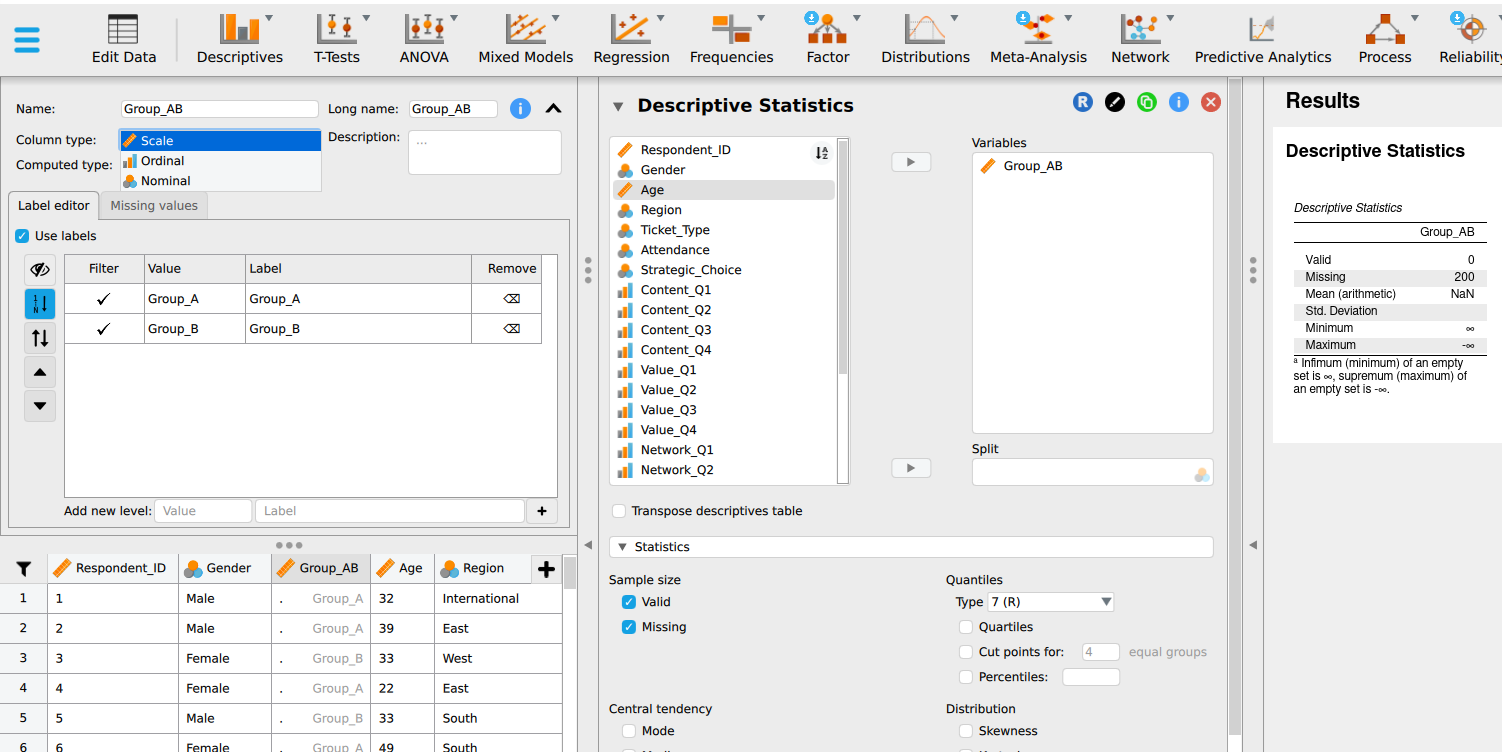Click the eye-slash filter icon in label editor

pos(40,270)
